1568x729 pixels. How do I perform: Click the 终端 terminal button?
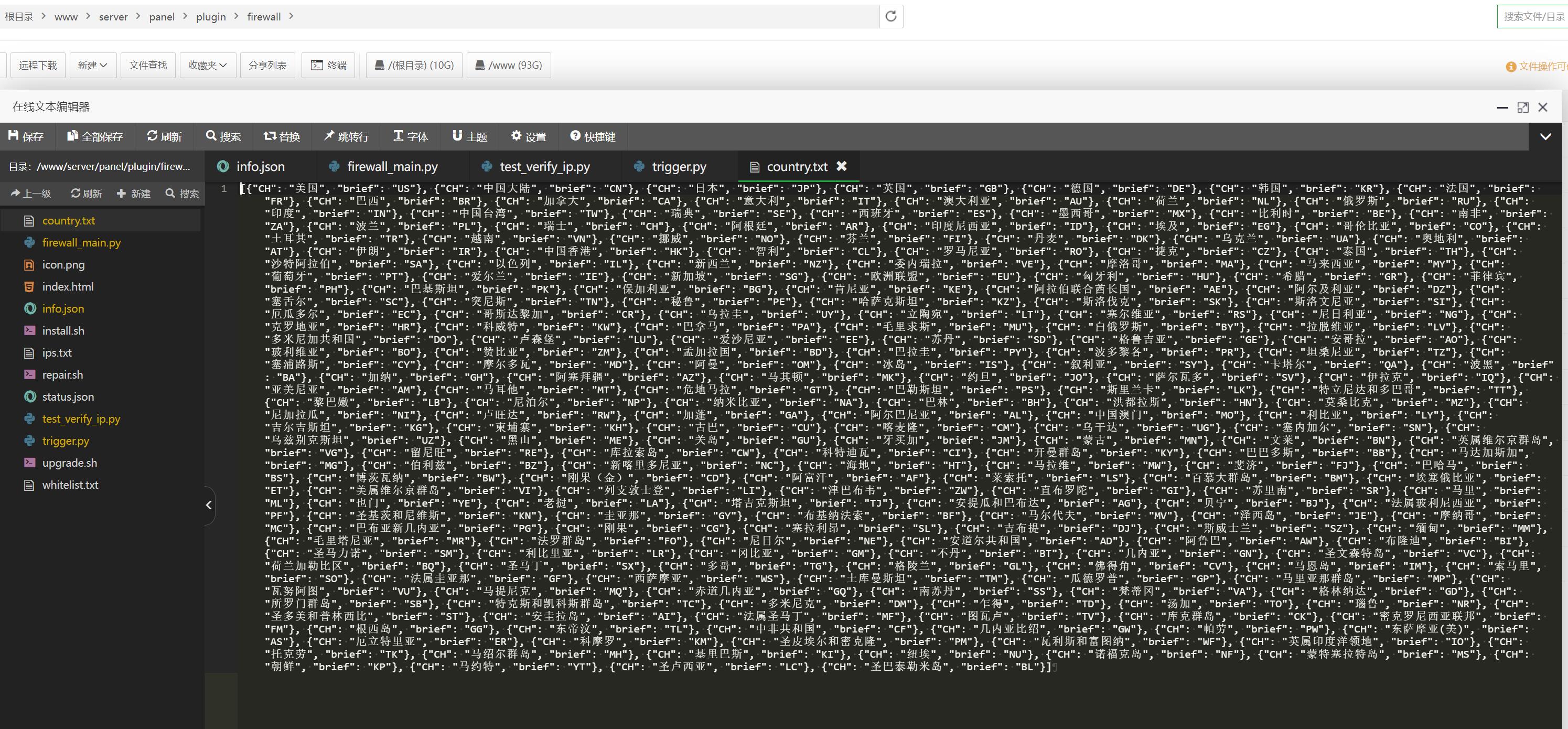pos(329,65)
